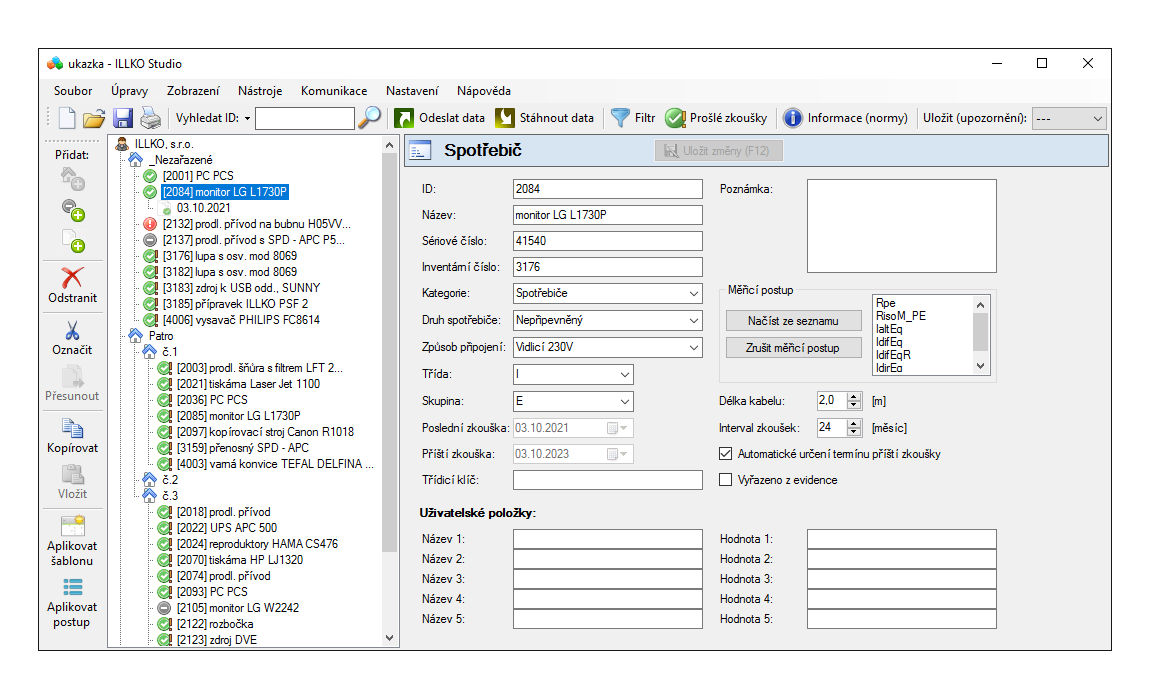This screenshot has width=1150, height=700.
Task: Open the Soubor menu
Action: pos(73,91)
